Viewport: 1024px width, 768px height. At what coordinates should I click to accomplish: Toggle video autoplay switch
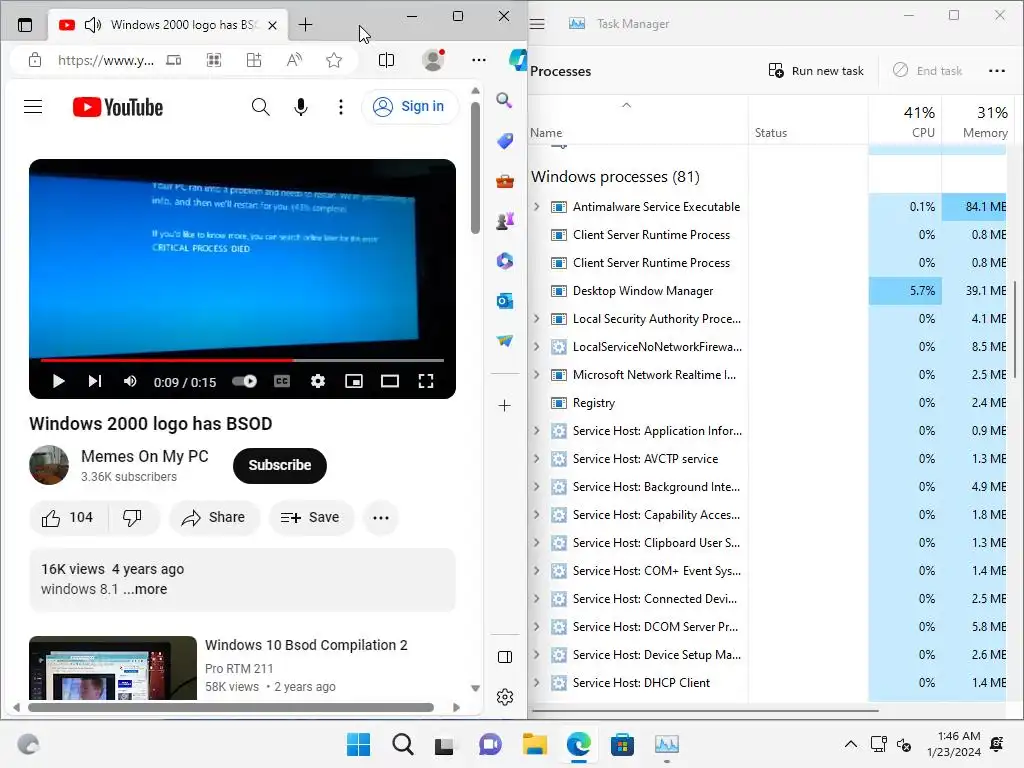pos(245,381)
